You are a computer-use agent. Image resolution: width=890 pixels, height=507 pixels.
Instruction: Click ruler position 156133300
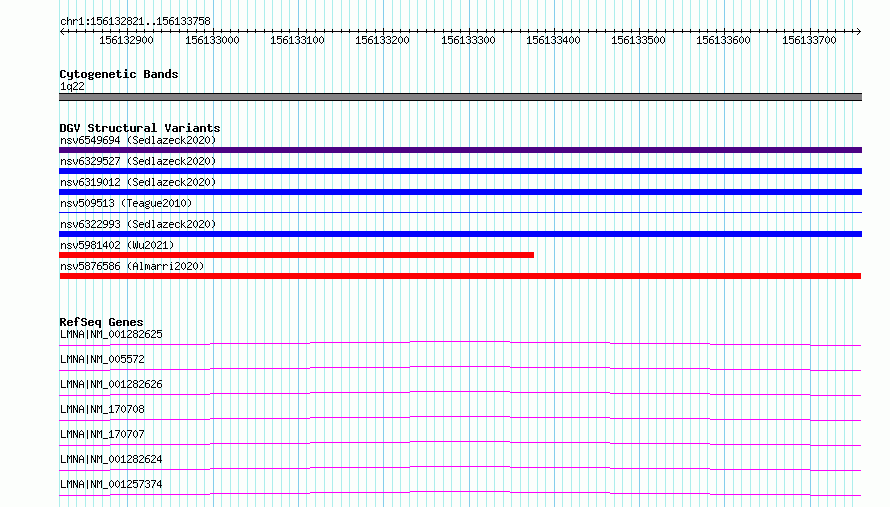click(468, 40)
